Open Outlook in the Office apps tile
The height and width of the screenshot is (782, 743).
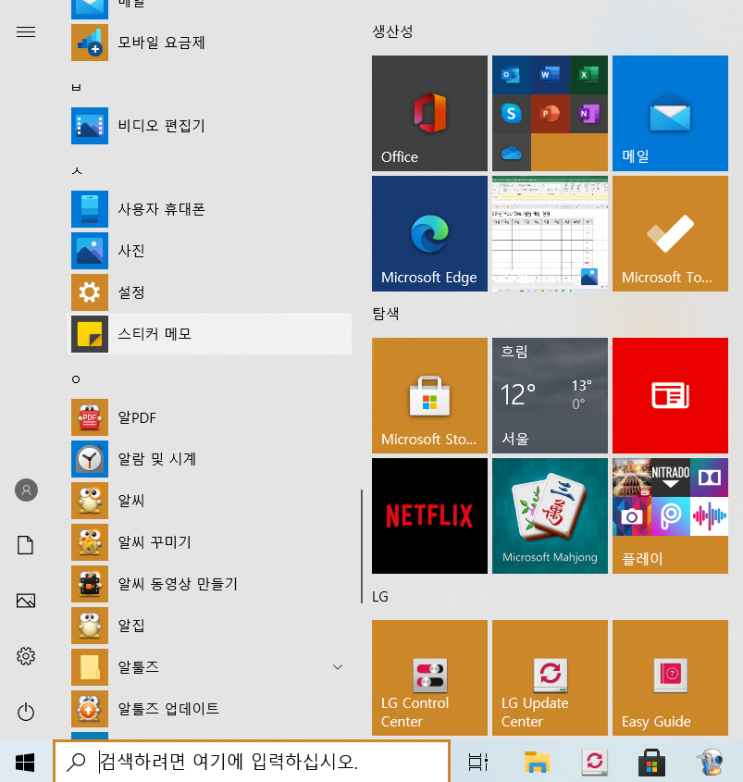pos(511,75)
